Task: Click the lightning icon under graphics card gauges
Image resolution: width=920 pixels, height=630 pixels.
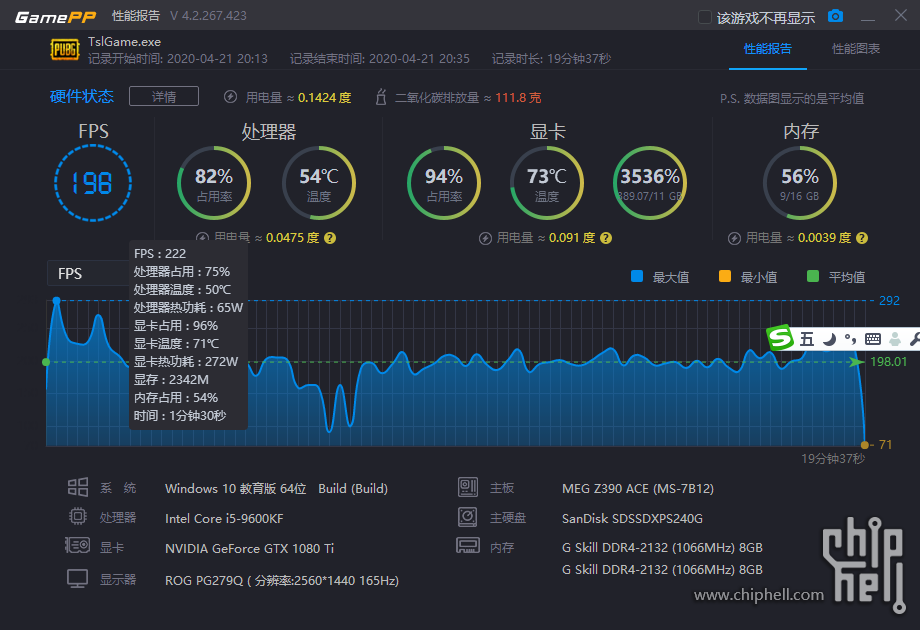Action: pos(485,238)
